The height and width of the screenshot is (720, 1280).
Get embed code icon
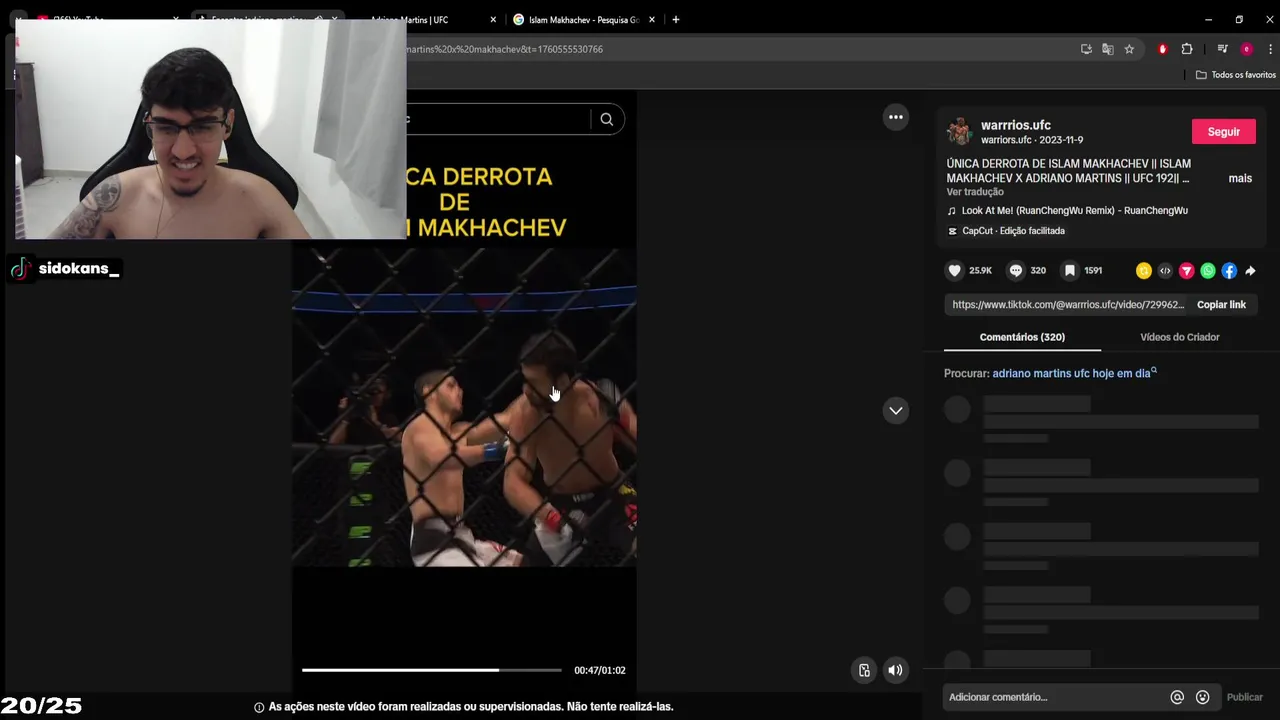1165,271
